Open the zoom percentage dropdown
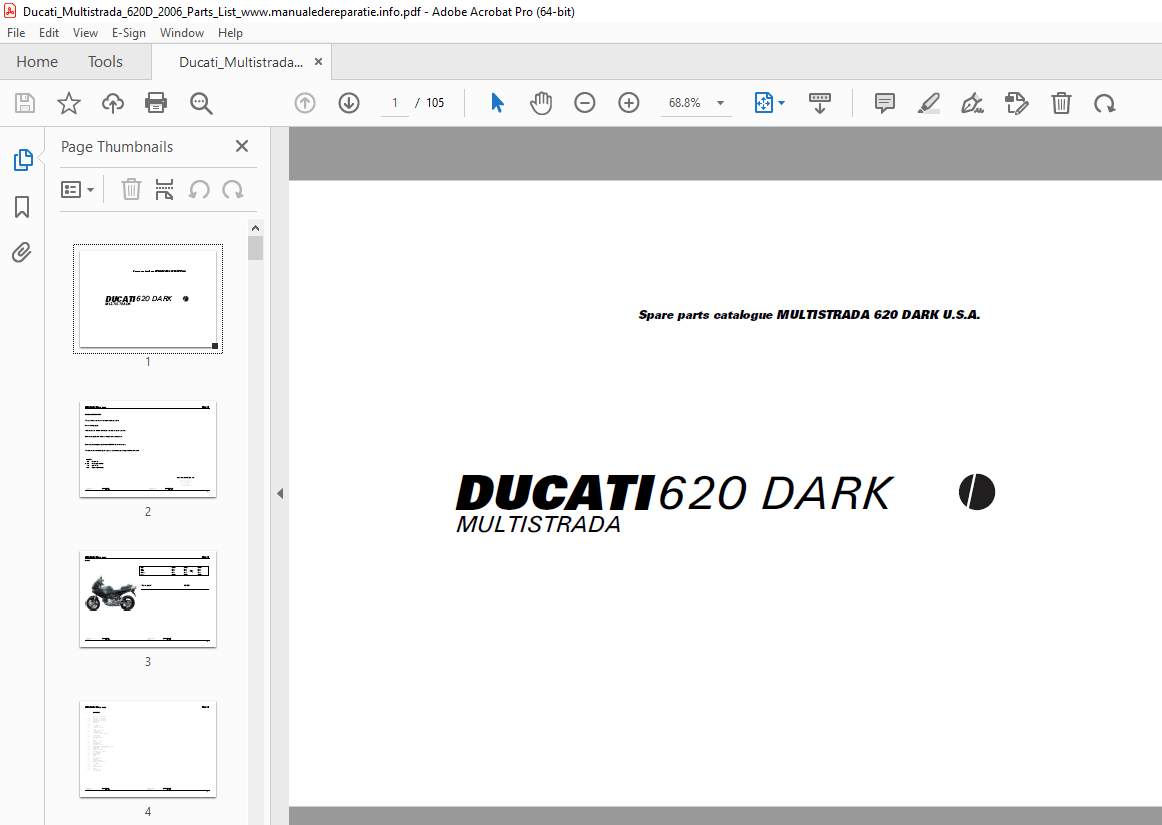The height and width of the screenshot is (825, 1162). (x=719, y=102)
